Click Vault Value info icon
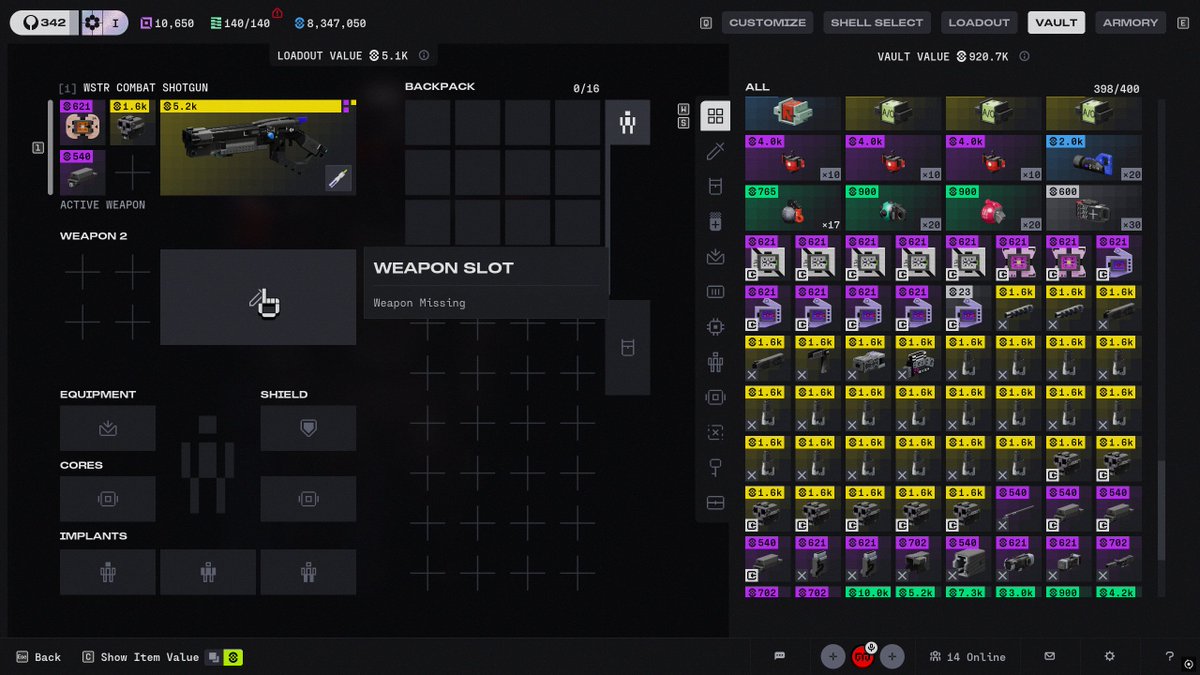1200x675 pixels. pos(1025,57)
